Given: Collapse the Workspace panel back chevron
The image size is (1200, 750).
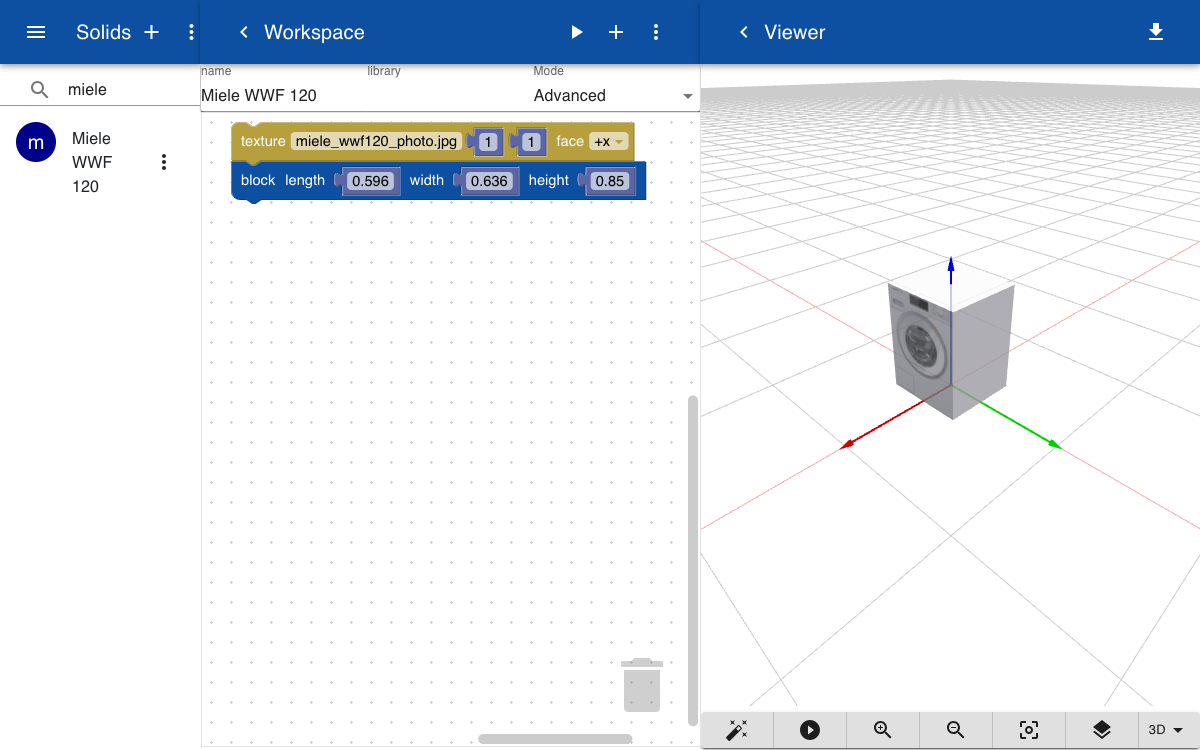Looking at the screenshot, I should click(243, 32).
